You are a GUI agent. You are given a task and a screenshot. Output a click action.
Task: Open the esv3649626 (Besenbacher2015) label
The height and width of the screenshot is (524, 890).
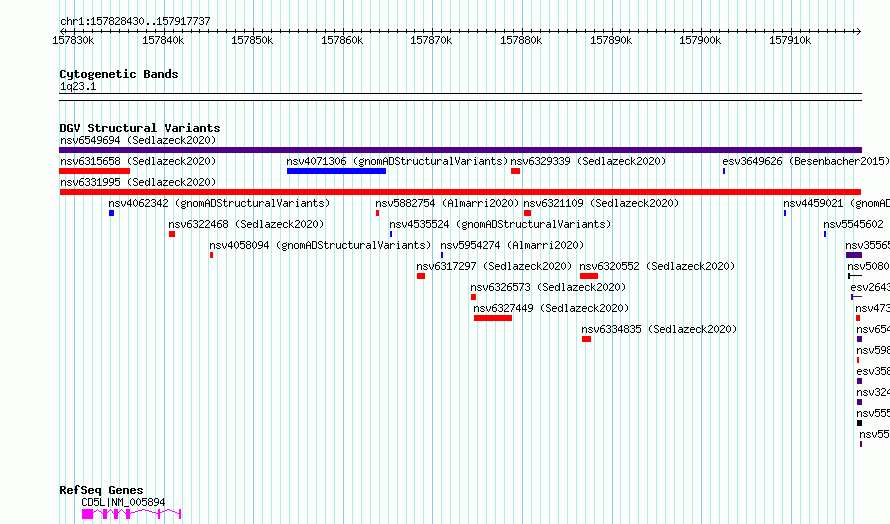805,161
